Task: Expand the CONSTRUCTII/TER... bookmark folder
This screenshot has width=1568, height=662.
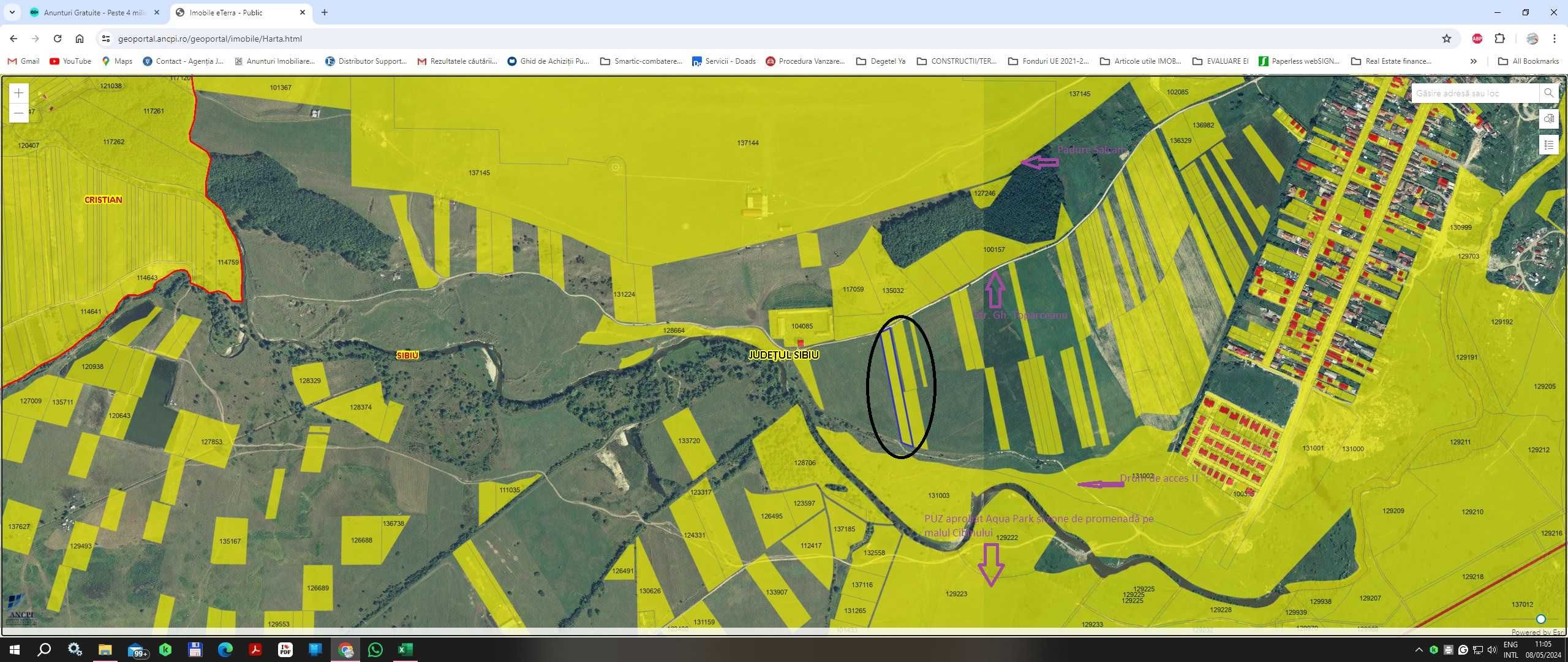Action: 957,61
